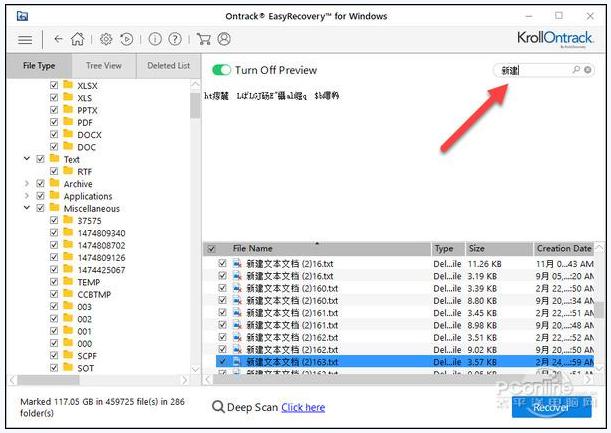Select the 1474809340 folder

pos(101,233)
